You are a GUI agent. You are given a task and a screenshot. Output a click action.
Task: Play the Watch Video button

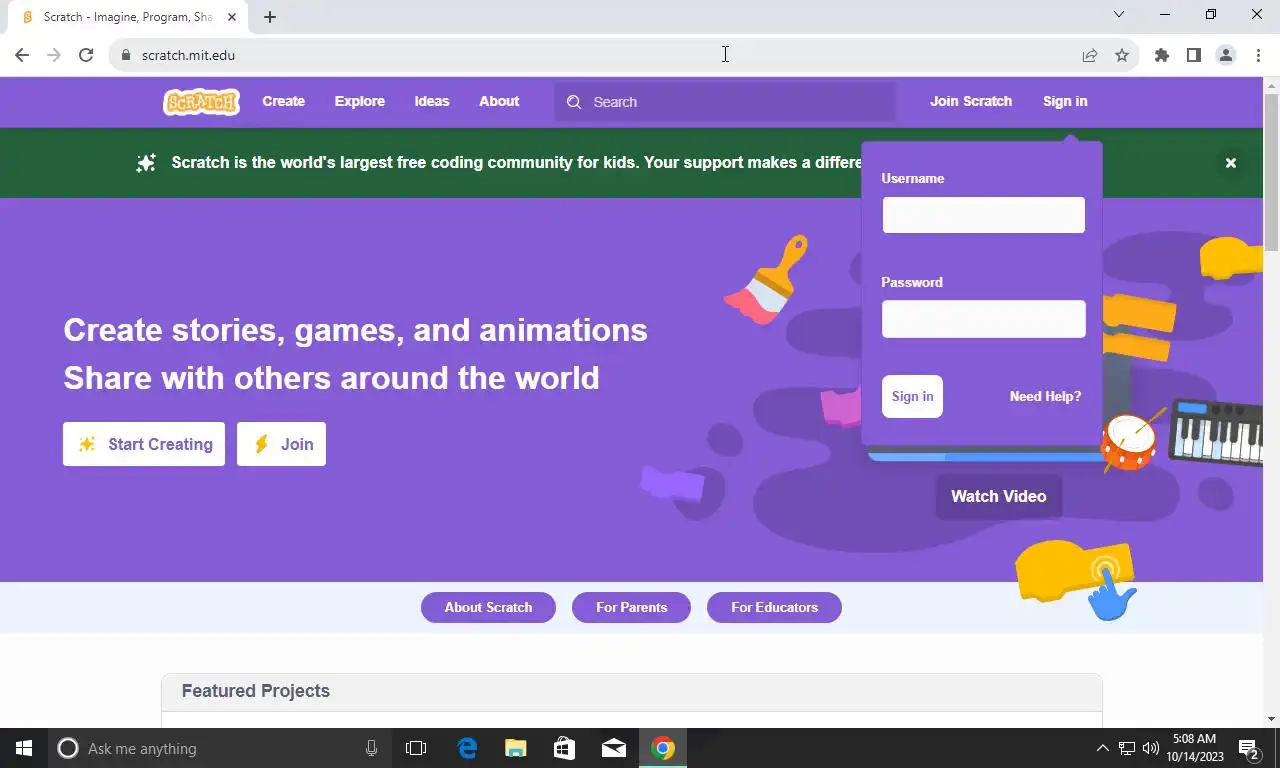(999, 496)
